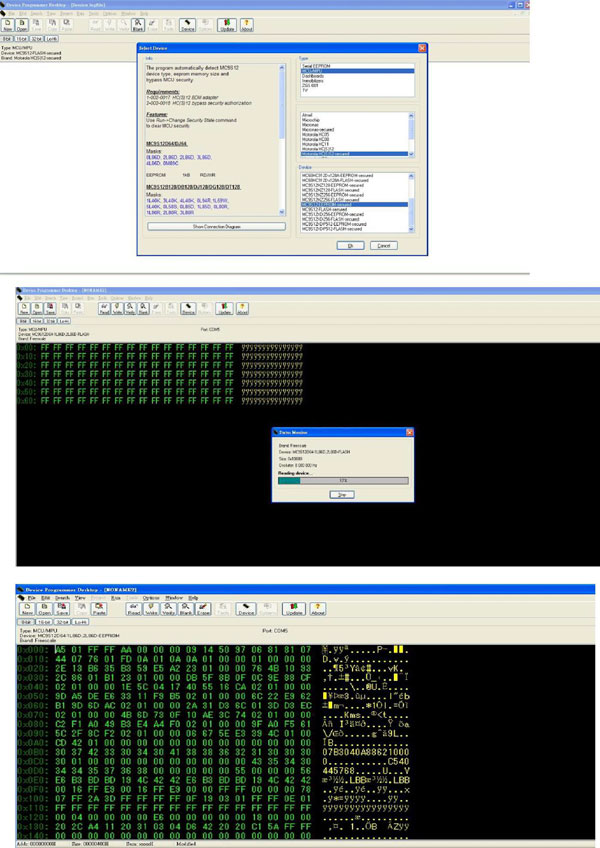Viewport: 600px width, 848px height.
Task: Click the Erase toolbar icon in the EEPROM hex window
Action: coord(203,609)
